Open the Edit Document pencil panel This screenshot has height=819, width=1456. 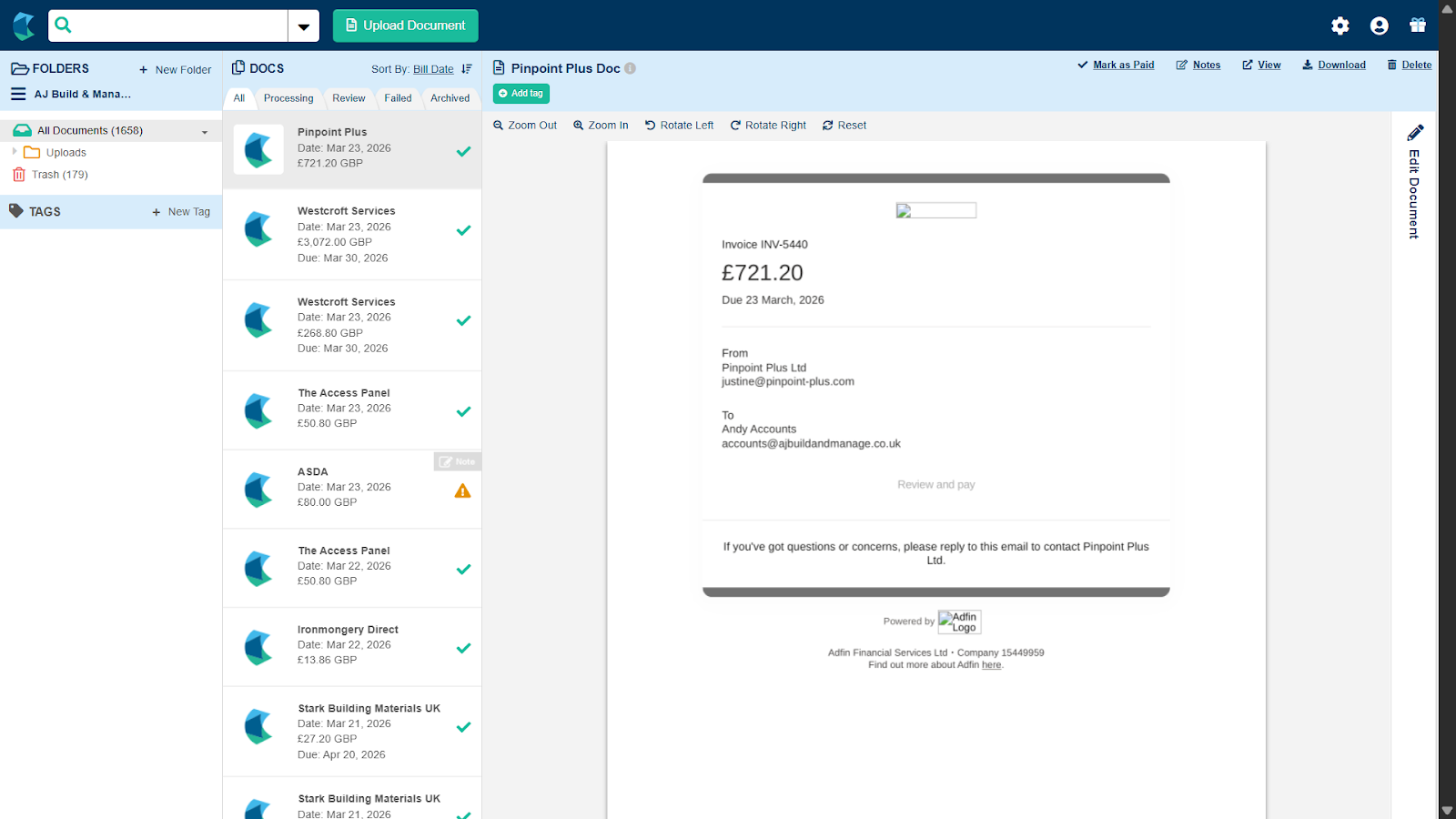[x=1415, y=182]
